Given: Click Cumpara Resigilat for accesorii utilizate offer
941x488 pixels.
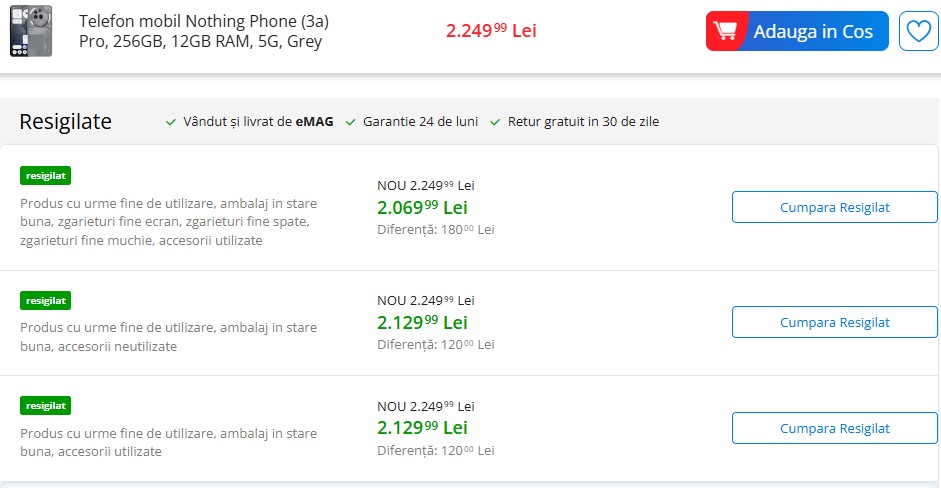Looking at the screenshot, I should [834, 428].
